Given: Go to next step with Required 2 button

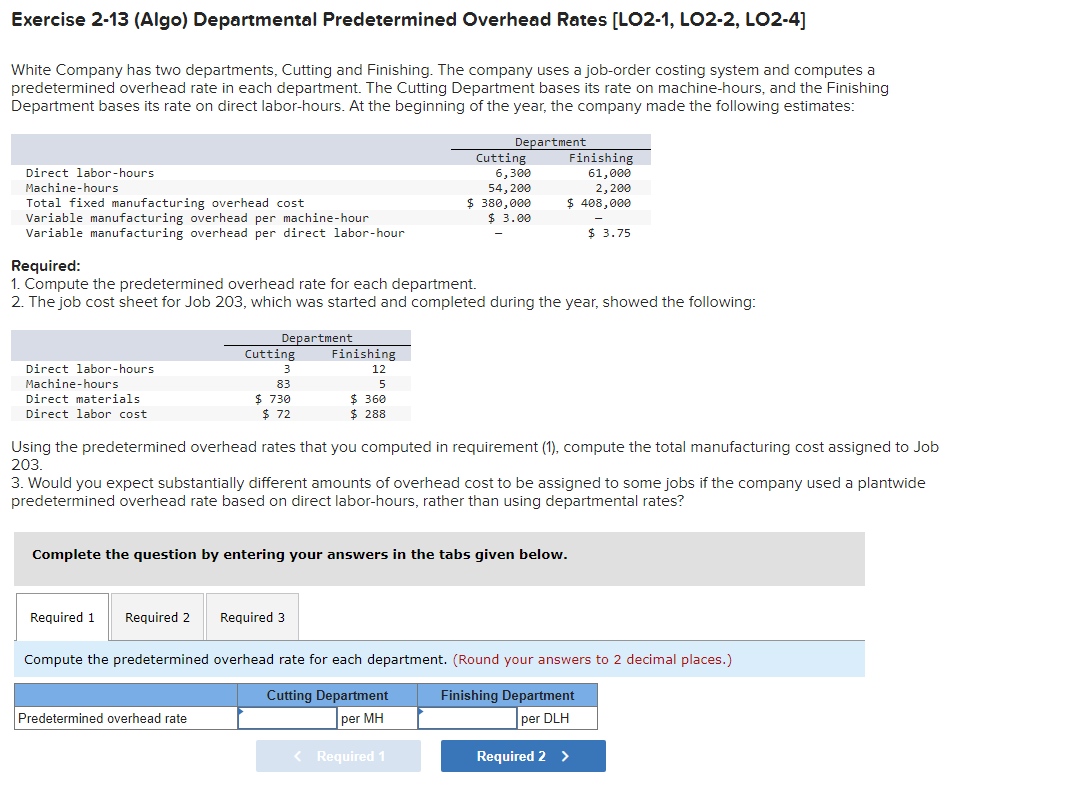Looking at the screenshot, I should point(523,756).
